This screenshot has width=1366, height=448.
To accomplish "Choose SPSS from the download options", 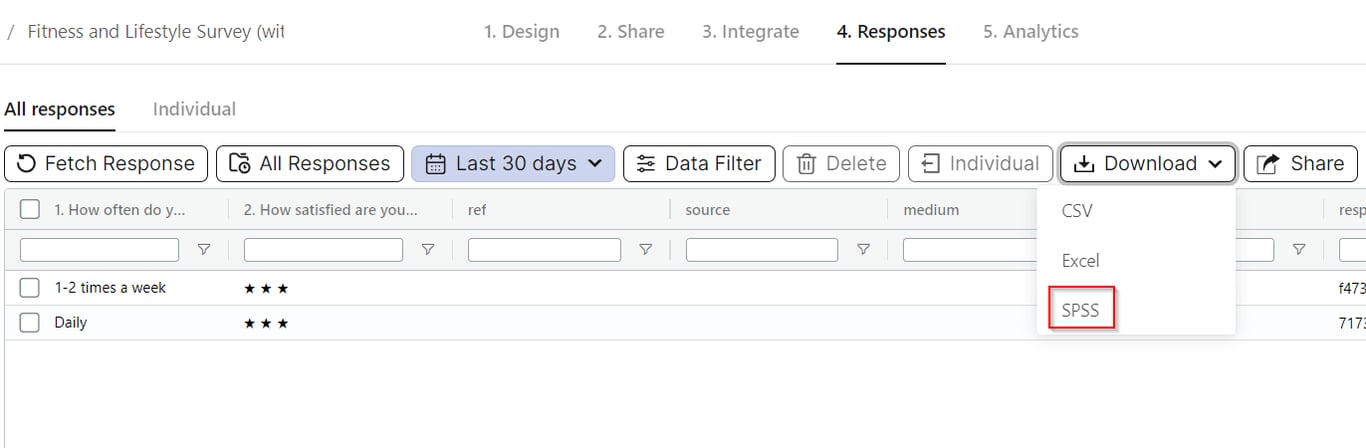I will tap(1080, 310).
